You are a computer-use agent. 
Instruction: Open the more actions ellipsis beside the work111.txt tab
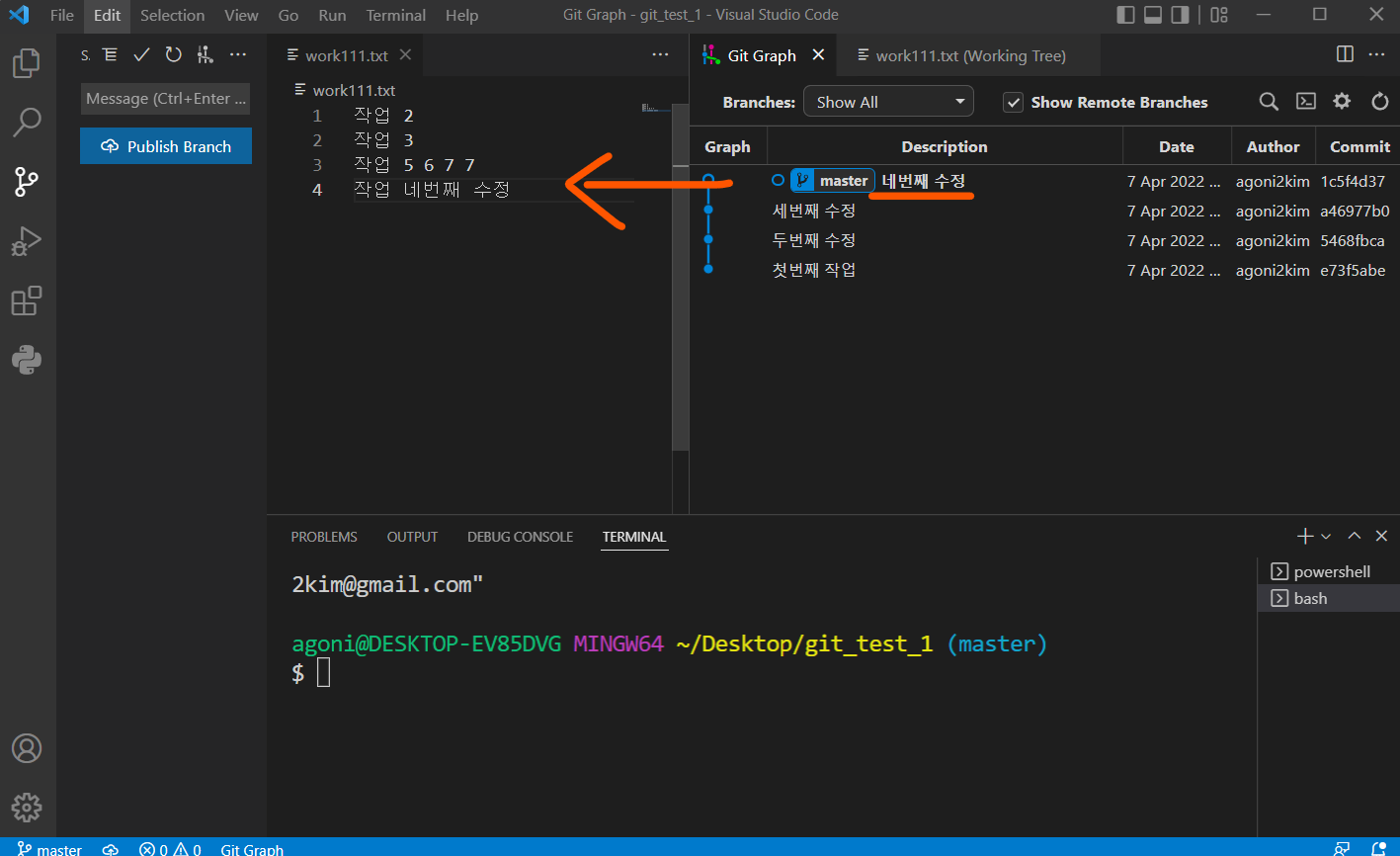pos(660,55)
